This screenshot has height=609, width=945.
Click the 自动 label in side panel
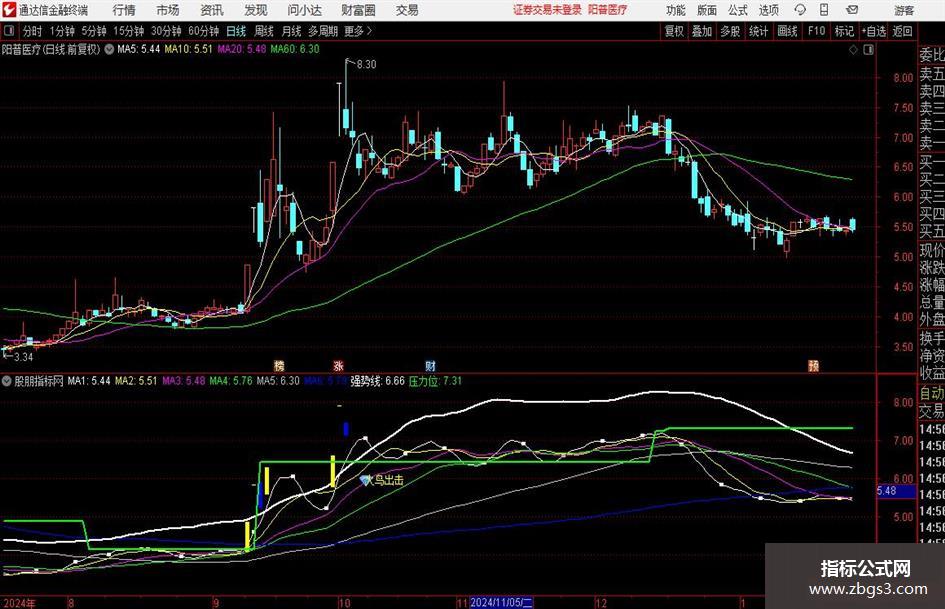point(932,393)
